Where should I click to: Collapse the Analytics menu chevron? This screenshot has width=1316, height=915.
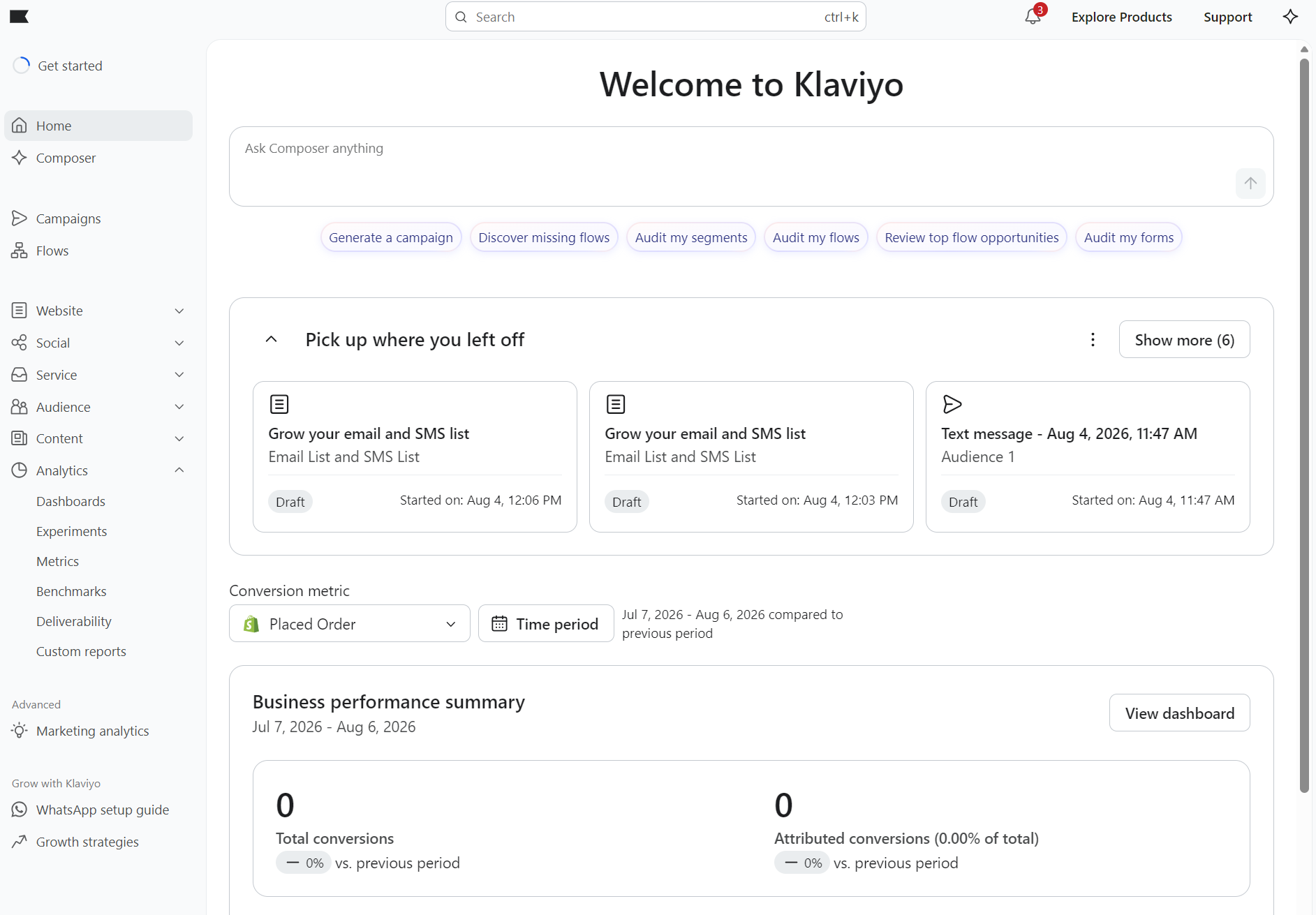point(179,470)
